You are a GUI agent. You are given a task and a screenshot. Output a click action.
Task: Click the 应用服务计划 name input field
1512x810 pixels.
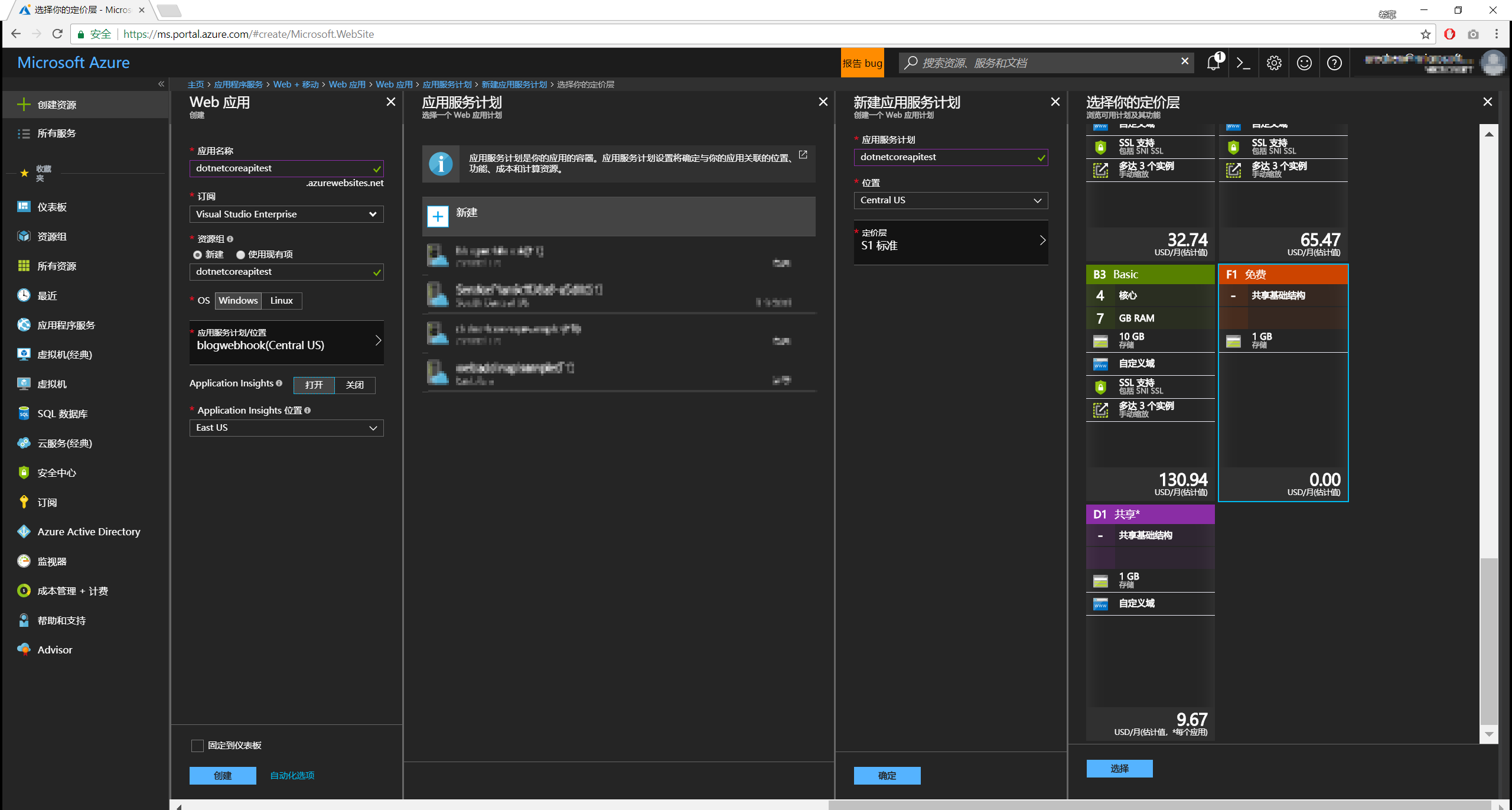[x=951, y=157]
